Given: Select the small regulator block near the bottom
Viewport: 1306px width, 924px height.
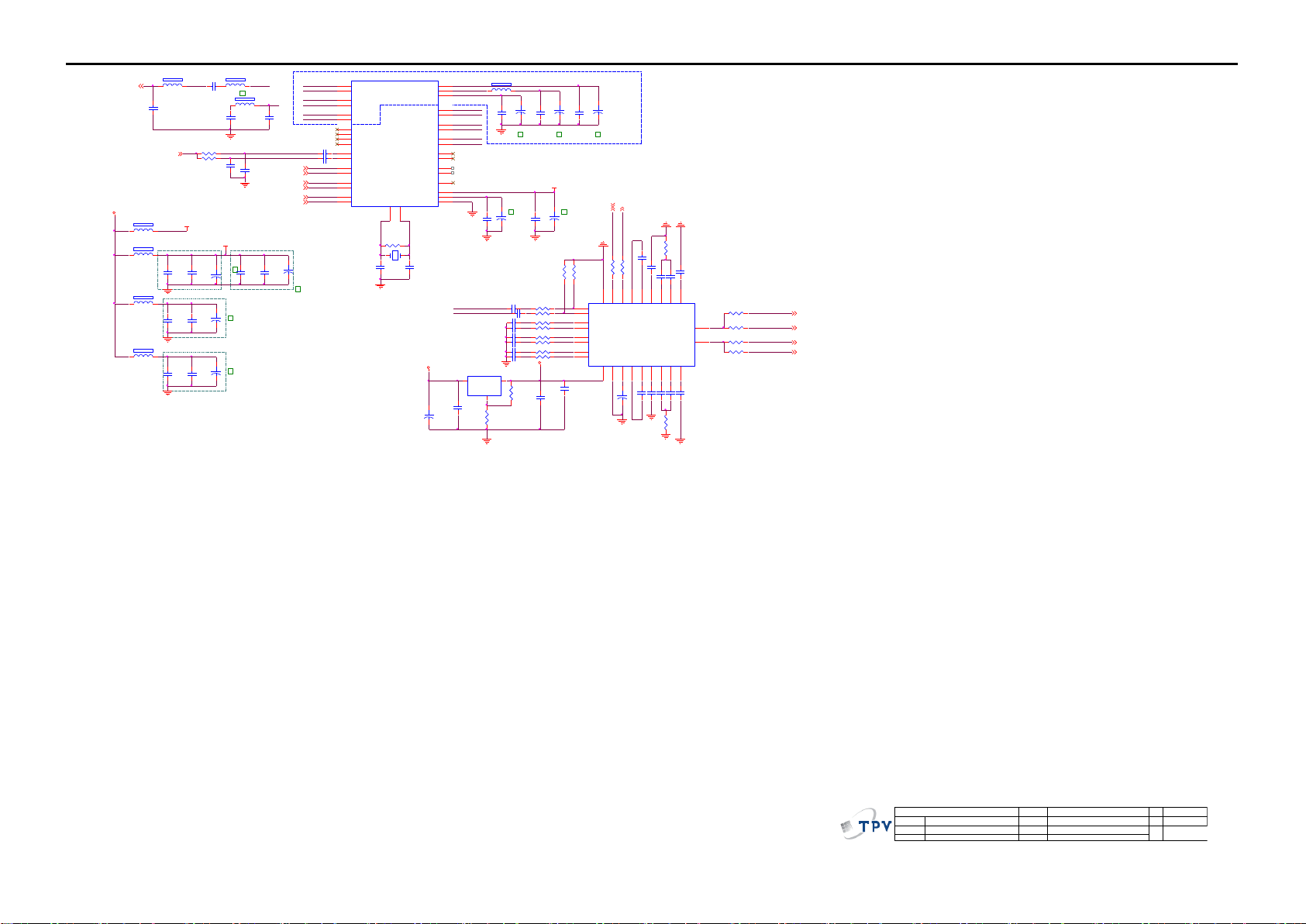Looking at the screenshot, I should click(484, 385).
